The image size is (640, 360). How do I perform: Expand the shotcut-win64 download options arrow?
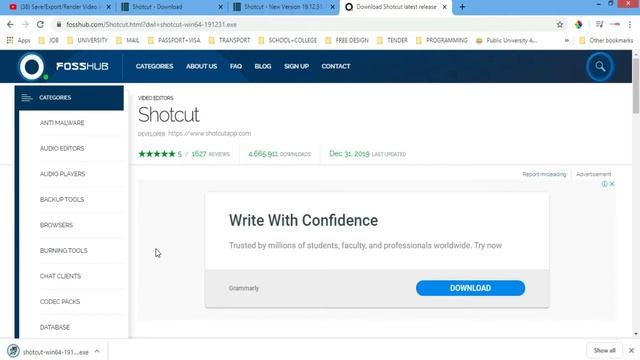[x=97, y=351]
